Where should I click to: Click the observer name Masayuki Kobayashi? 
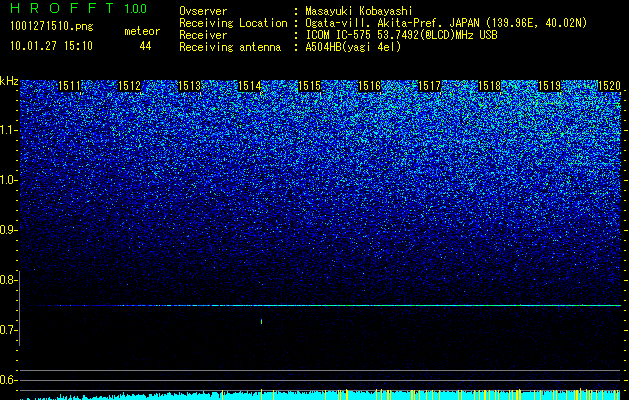click(x=359, y=11)
